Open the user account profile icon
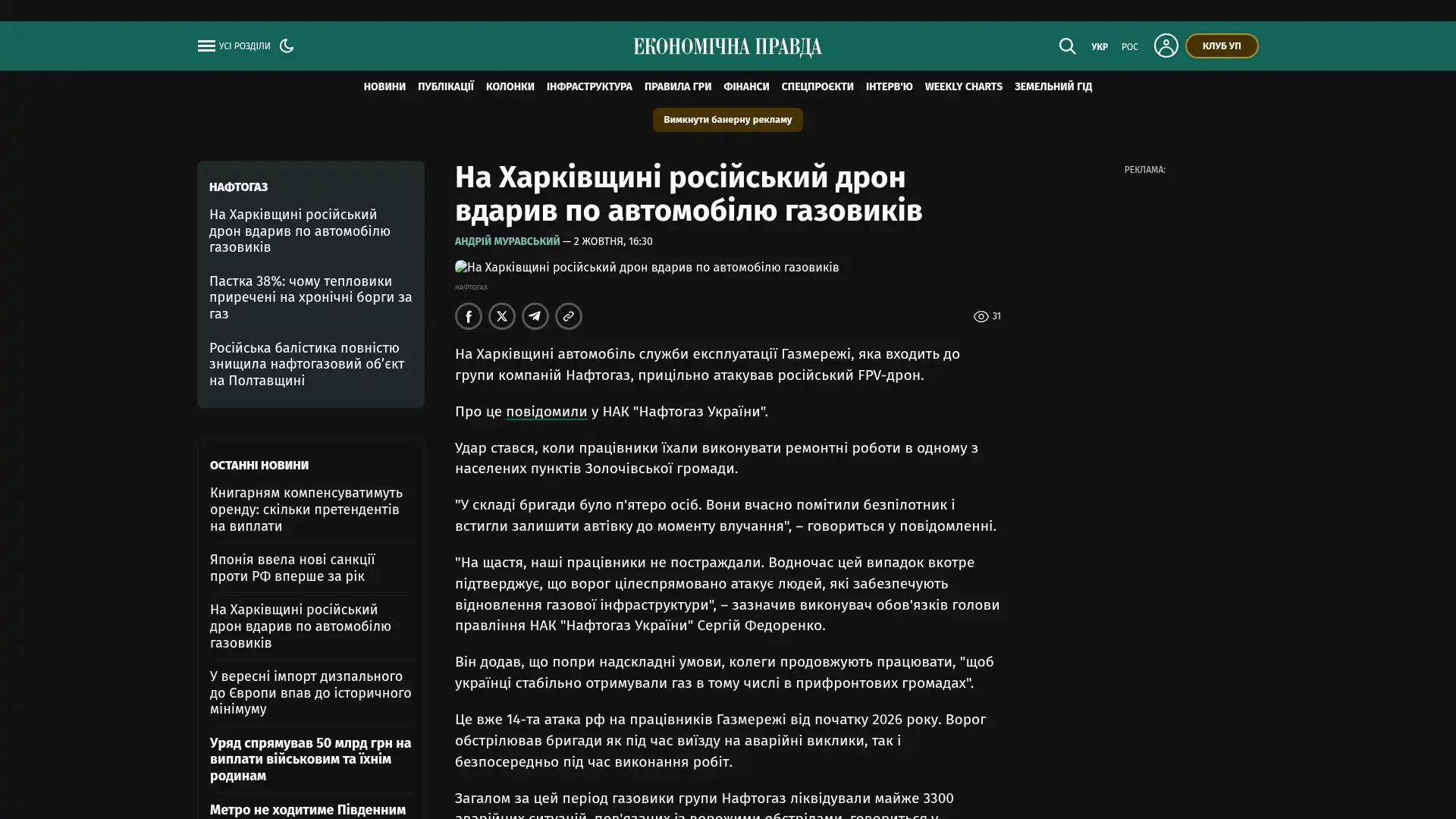 click(x=1166, y=45)
